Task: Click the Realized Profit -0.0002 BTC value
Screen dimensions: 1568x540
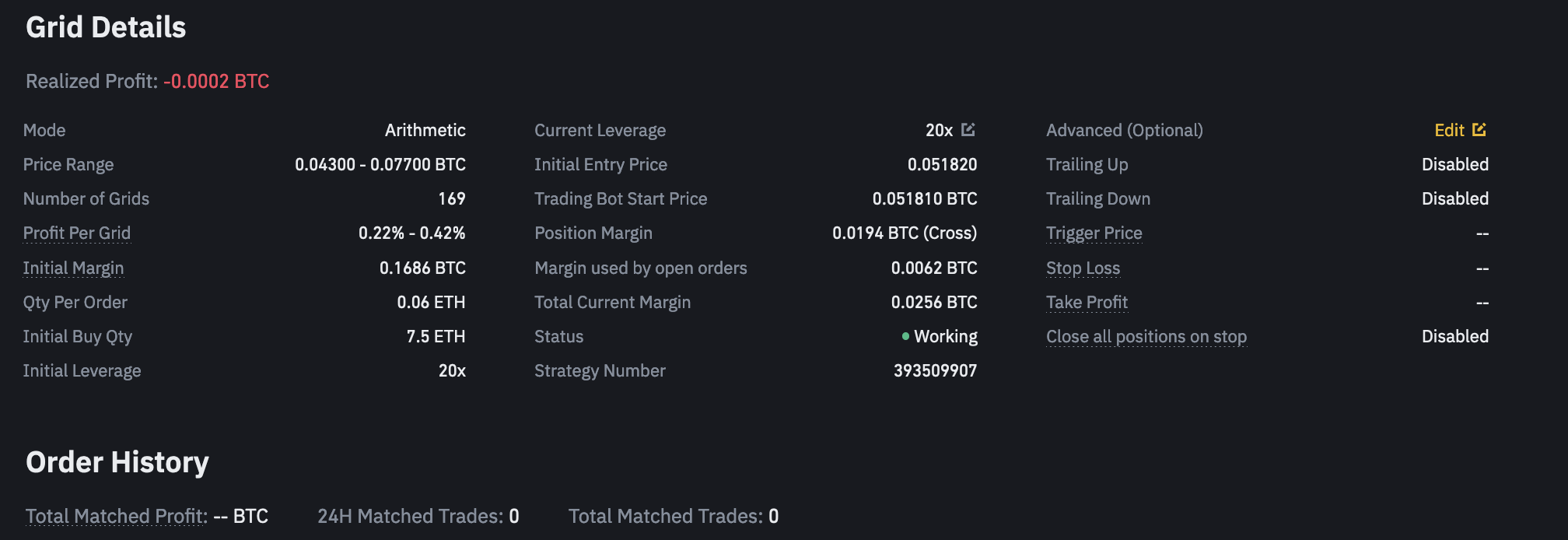Action: 216,81
